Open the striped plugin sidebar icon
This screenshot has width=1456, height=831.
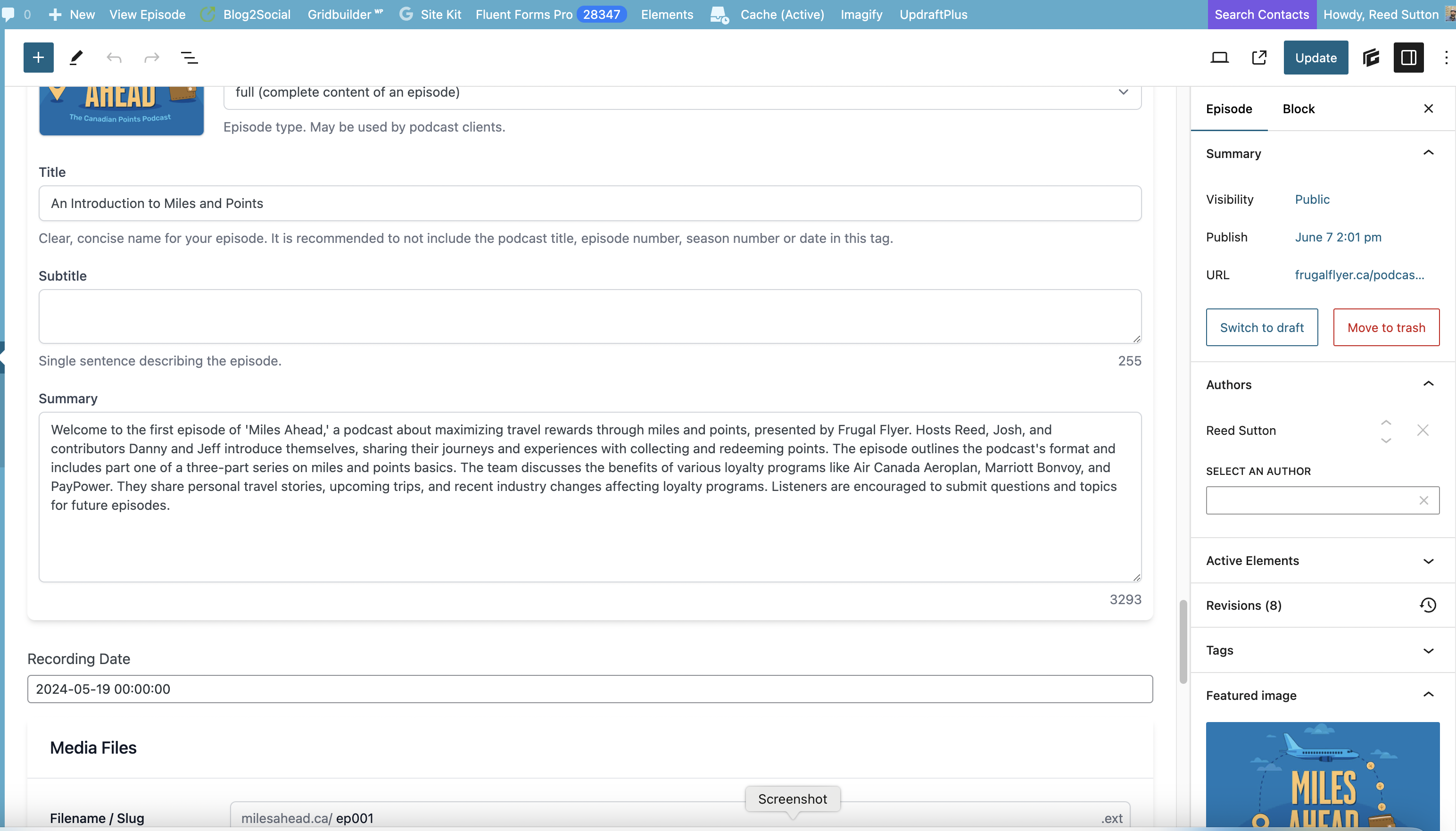[x=1370, y=58]
